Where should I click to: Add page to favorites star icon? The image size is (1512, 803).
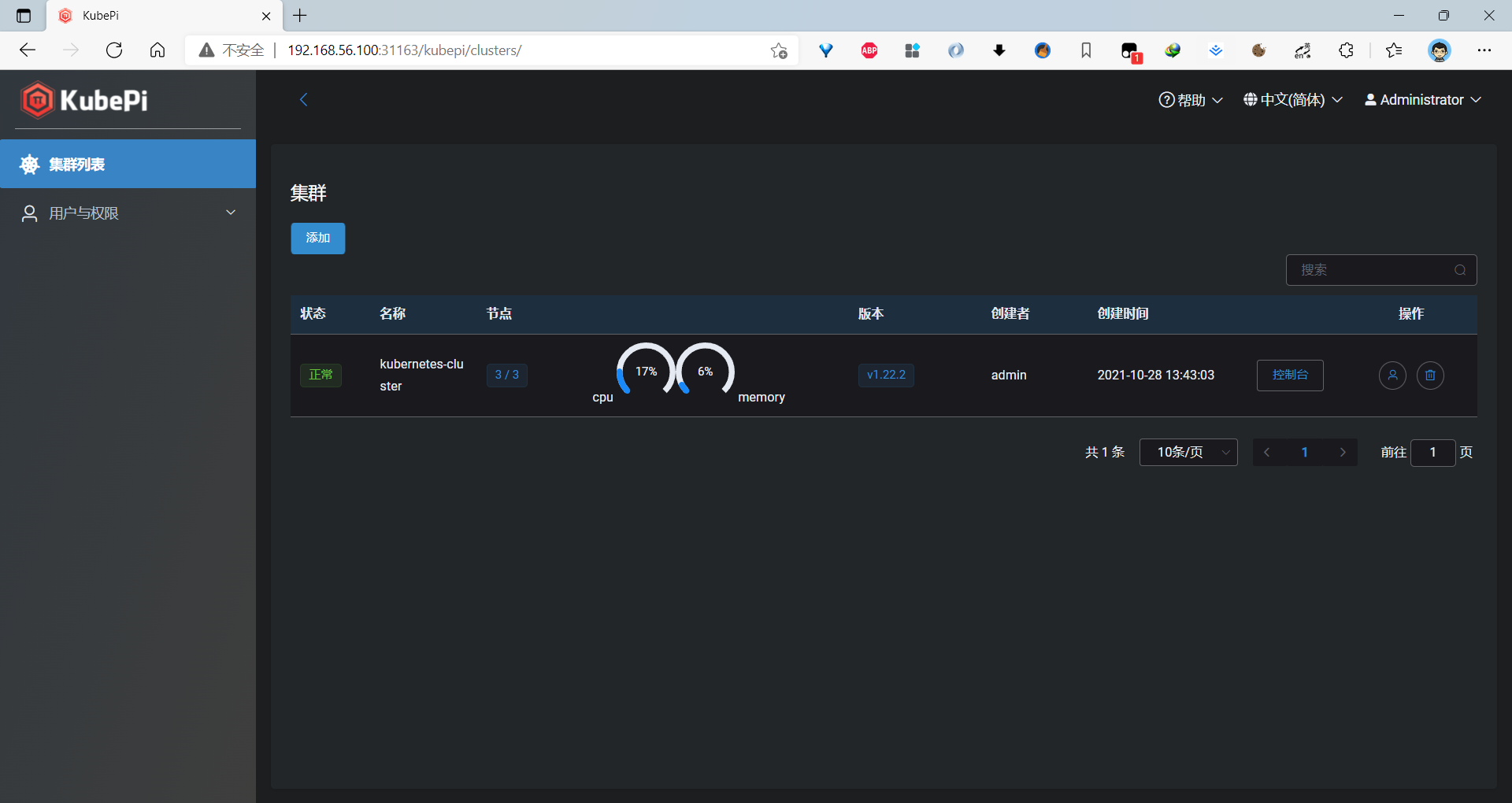[779, 50]
